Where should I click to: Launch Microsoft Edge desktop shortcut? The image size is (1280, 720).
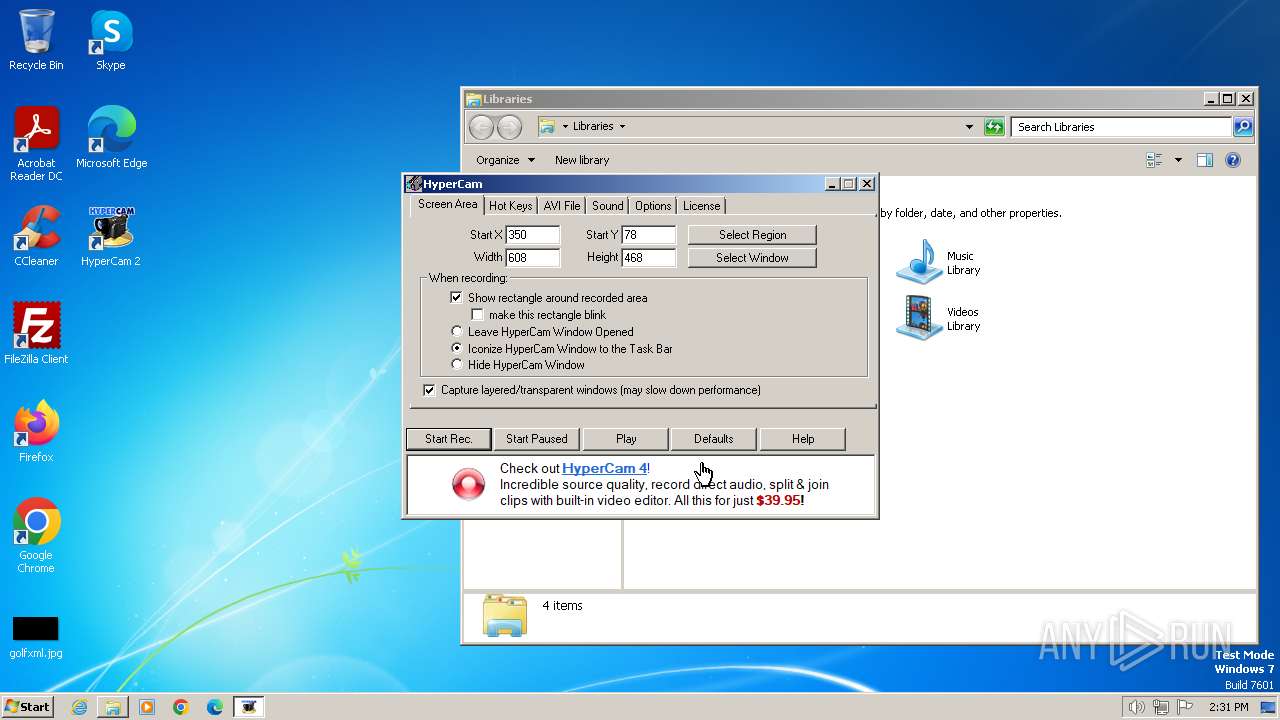[x=111, y=138]
